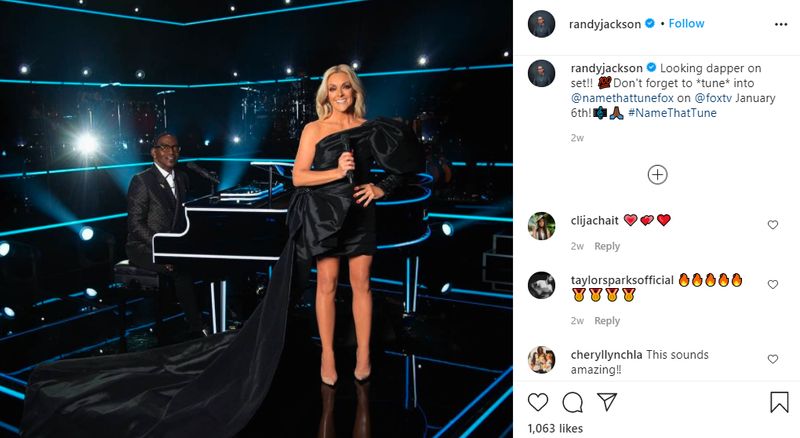The height and width of the screenshot is (438, 800).
Task: Like the post with heart icon
Action: 538,402
